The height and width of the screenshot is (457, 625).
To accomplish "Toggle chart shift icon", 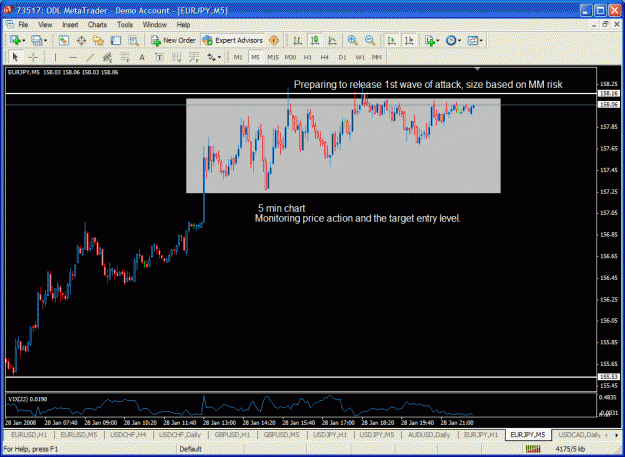I will (409, 40).
